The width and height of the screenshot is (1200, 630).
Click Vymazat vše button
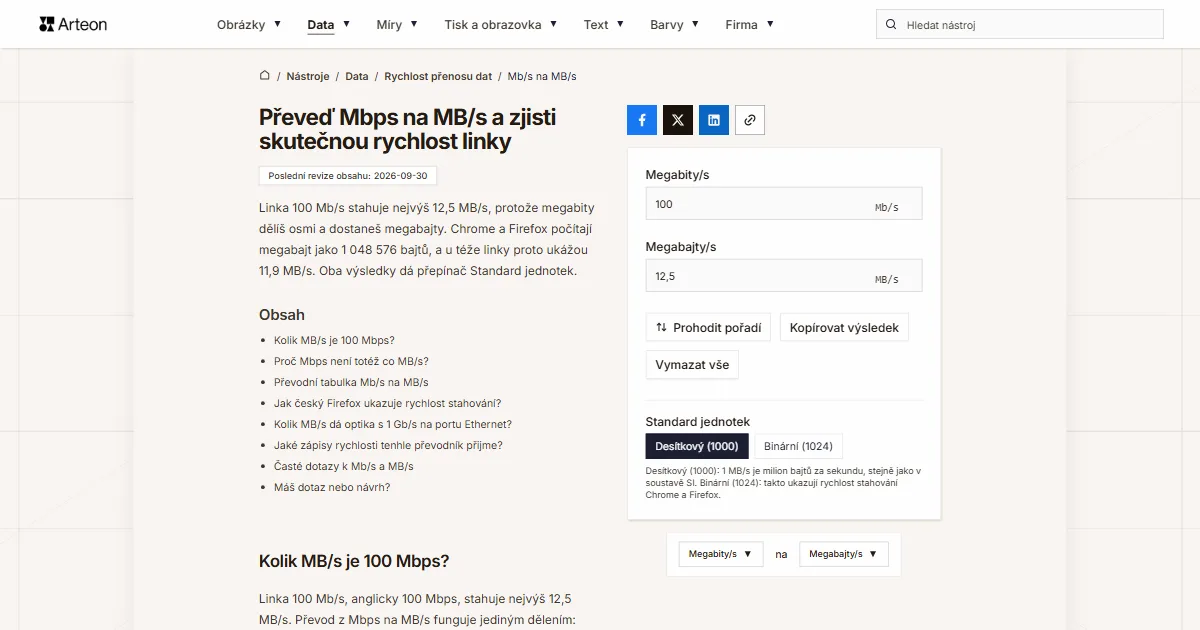[692, 365]
